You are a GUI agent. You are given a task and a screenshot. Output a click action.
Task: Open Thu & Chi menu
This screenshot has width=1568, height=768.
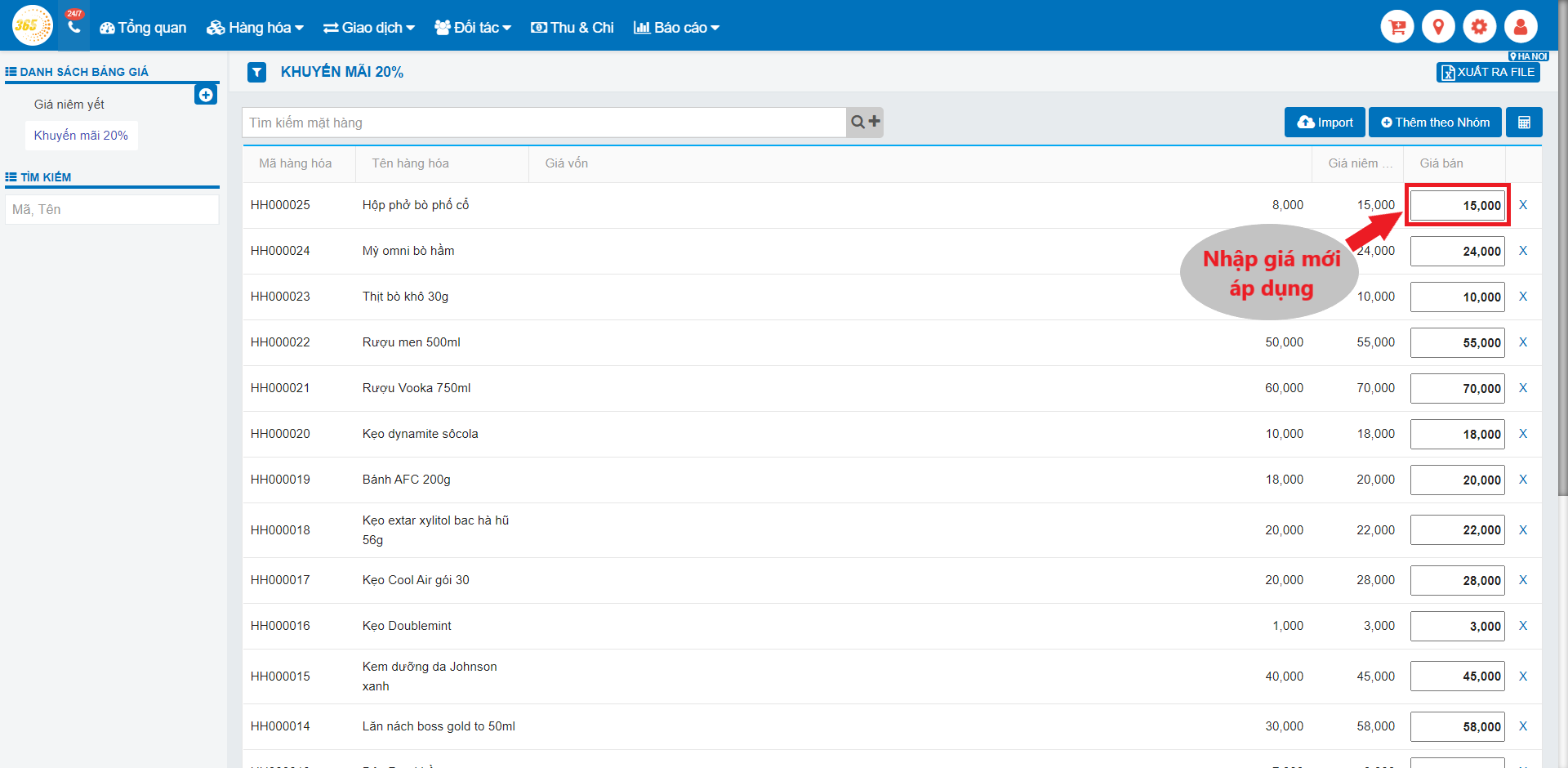572,28
